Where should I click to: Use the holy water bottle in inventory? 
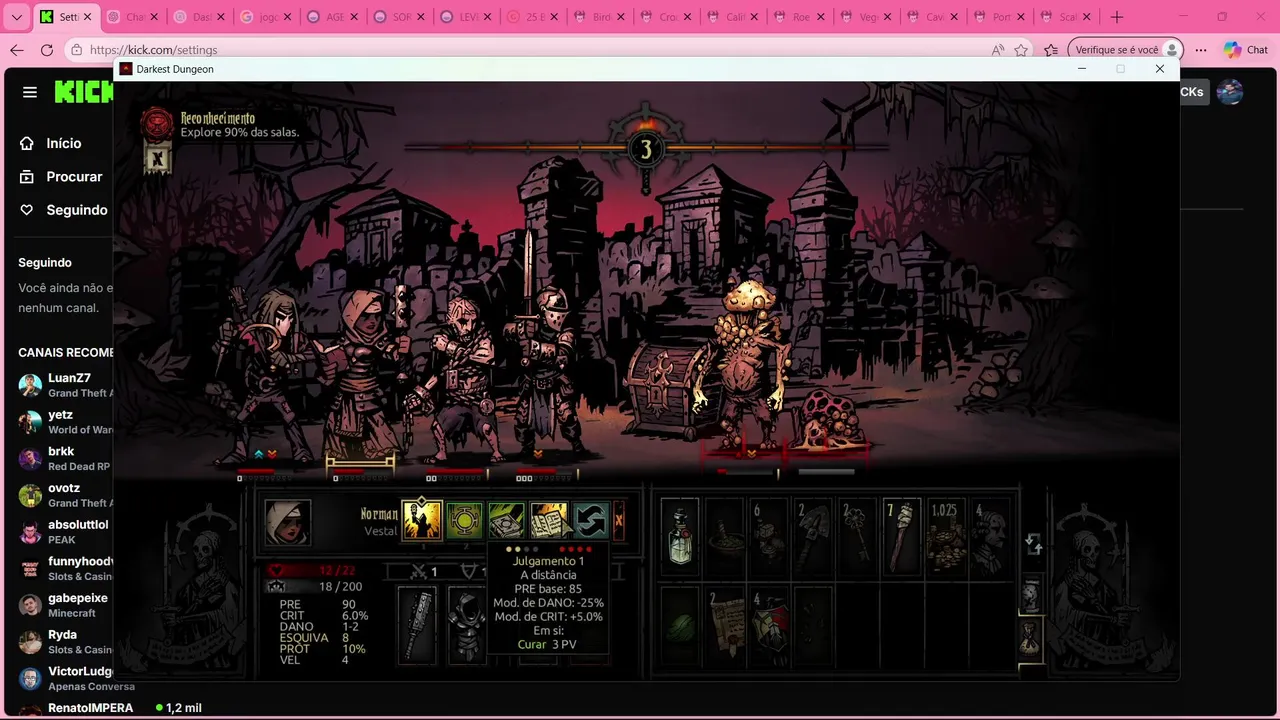(x=680, y=538)
